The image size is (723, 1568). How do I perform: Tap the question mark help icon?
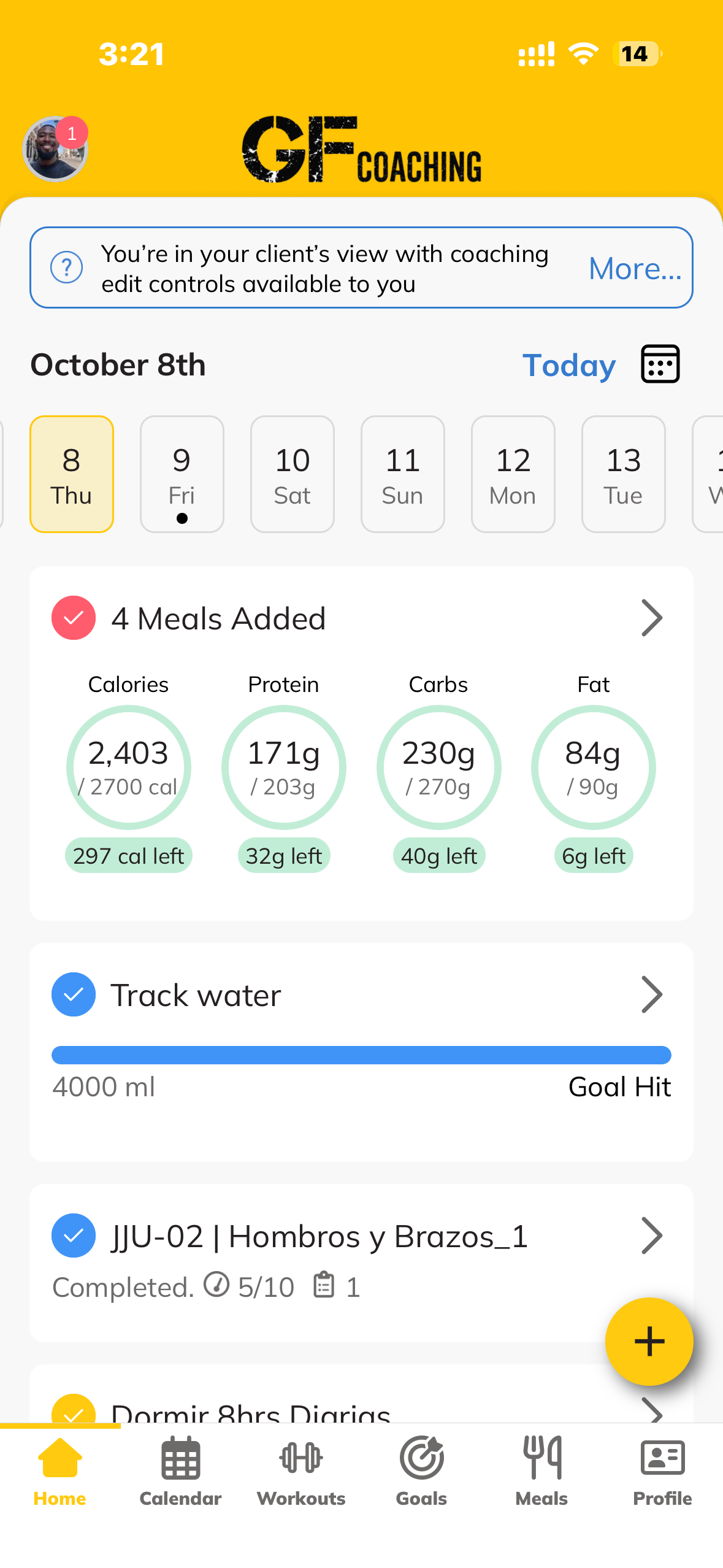[66, 267]
